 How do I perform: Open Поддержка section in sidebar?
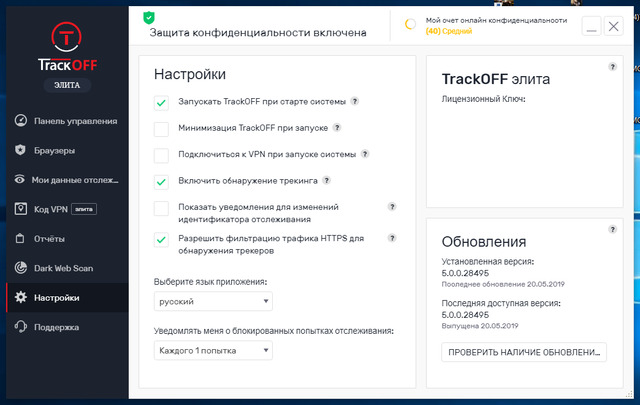64,327
